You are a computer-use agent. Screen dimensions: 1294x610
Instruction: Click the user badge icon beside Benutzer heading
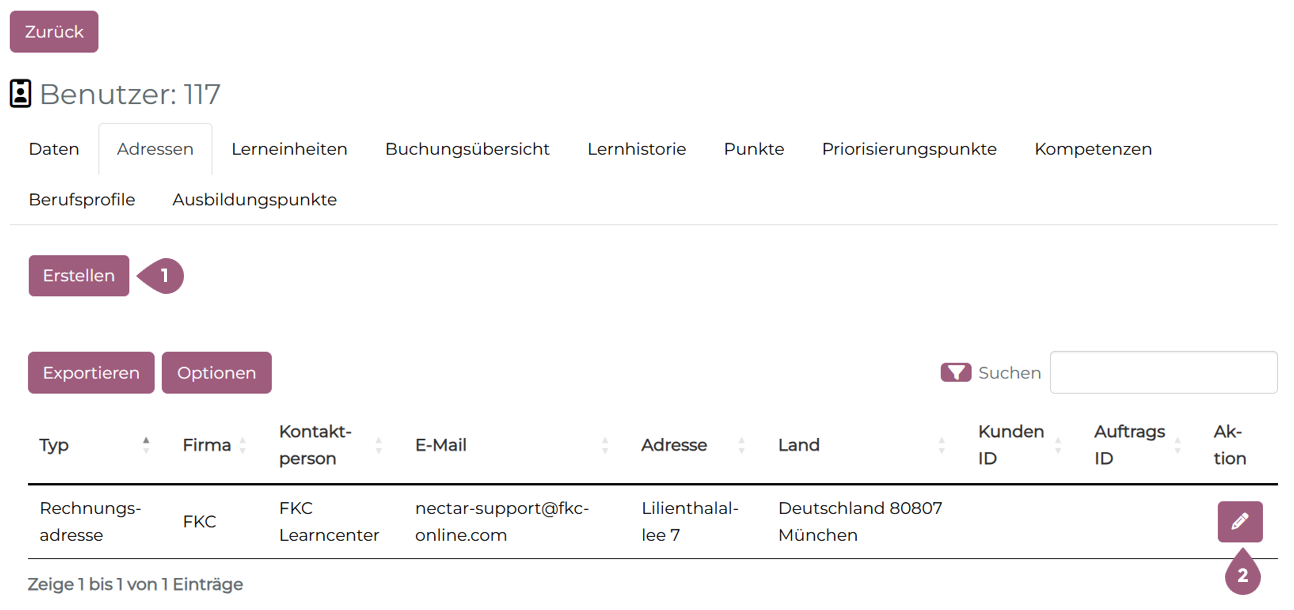[20, 94]
